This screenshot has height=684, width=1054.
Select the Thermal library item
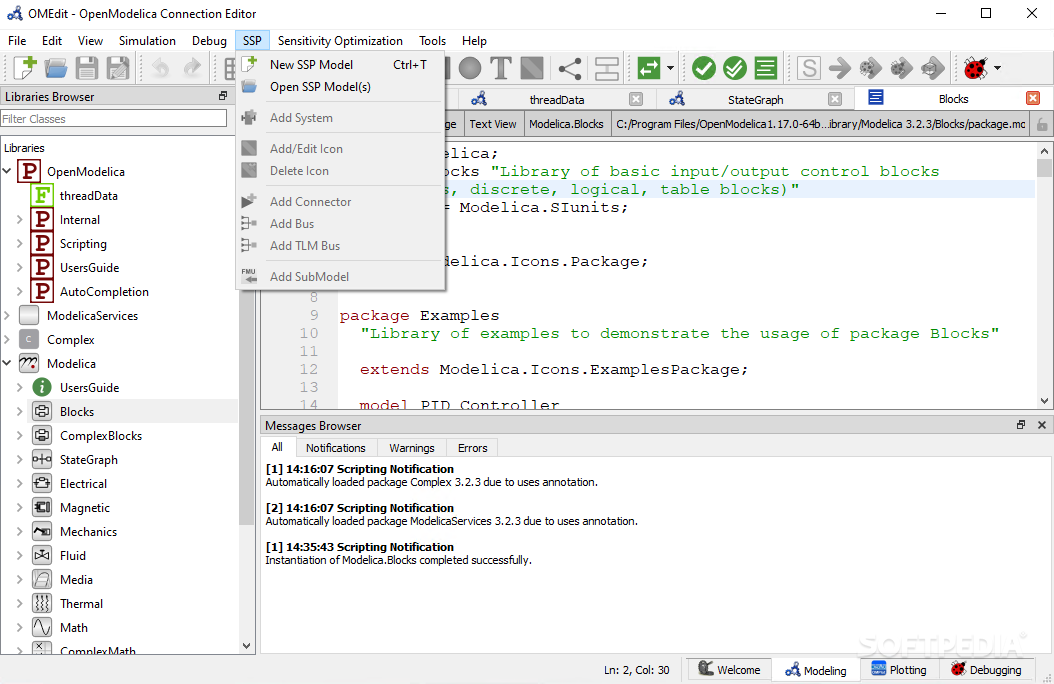click(81, 603)
